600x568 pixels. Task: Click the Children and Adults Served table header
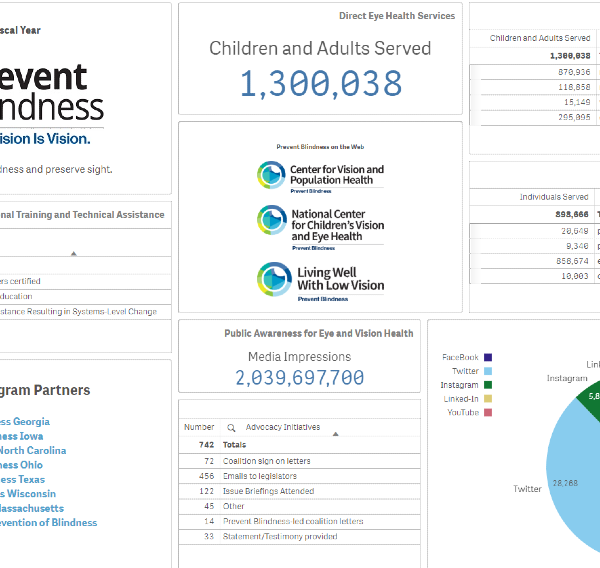tap(540, 38)
